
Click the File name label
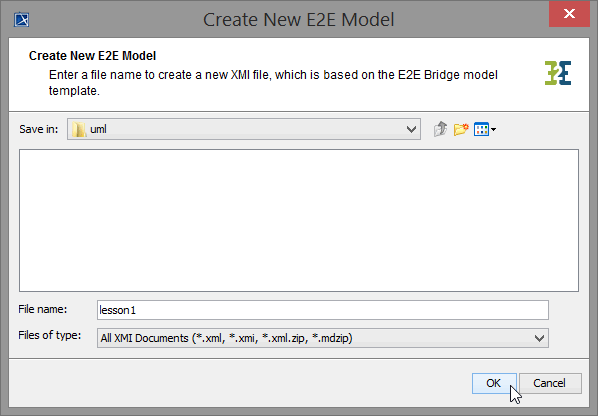click(x=43, y=309)
